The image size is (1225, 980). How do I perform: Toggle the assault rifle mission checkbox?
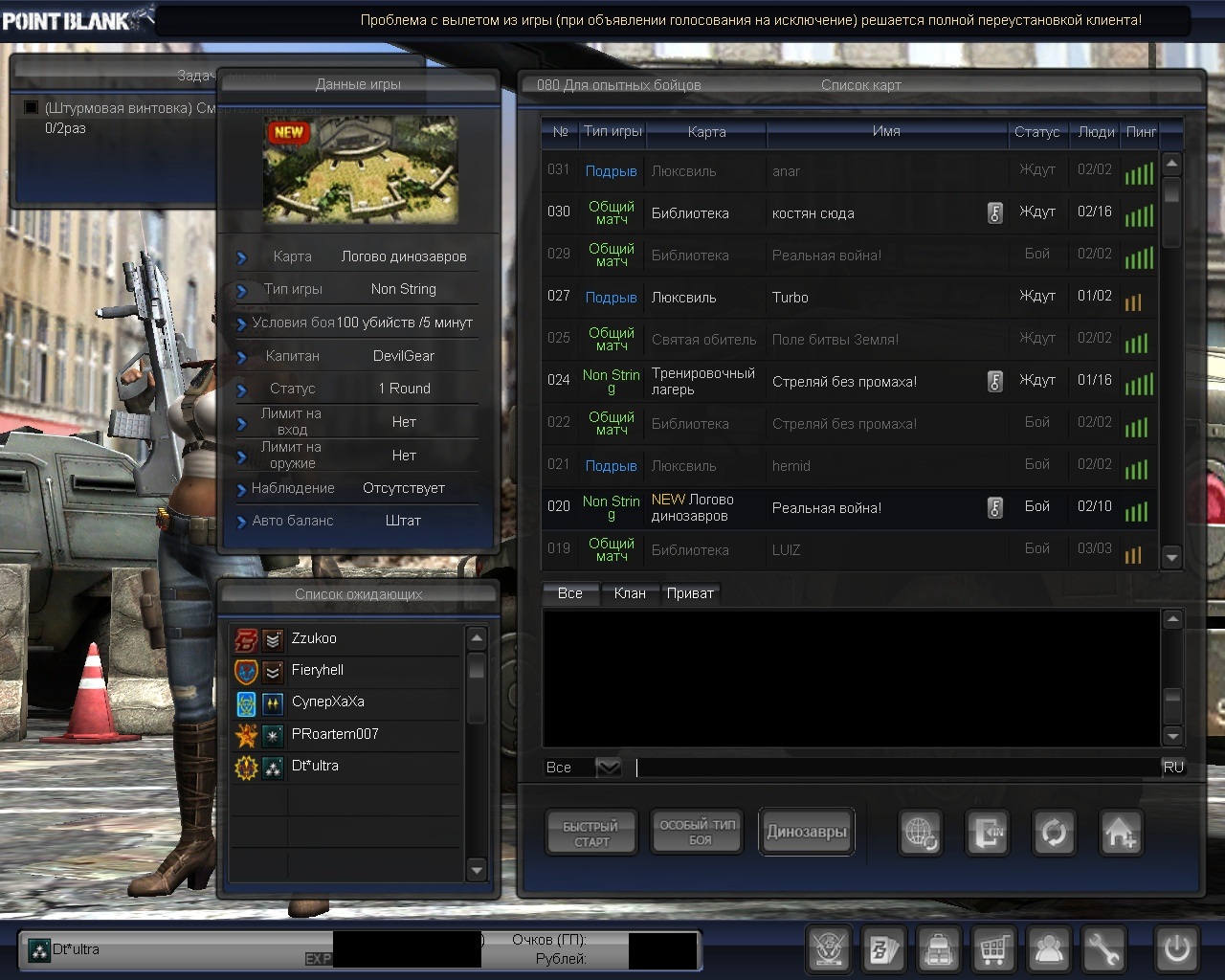(31, 108)
